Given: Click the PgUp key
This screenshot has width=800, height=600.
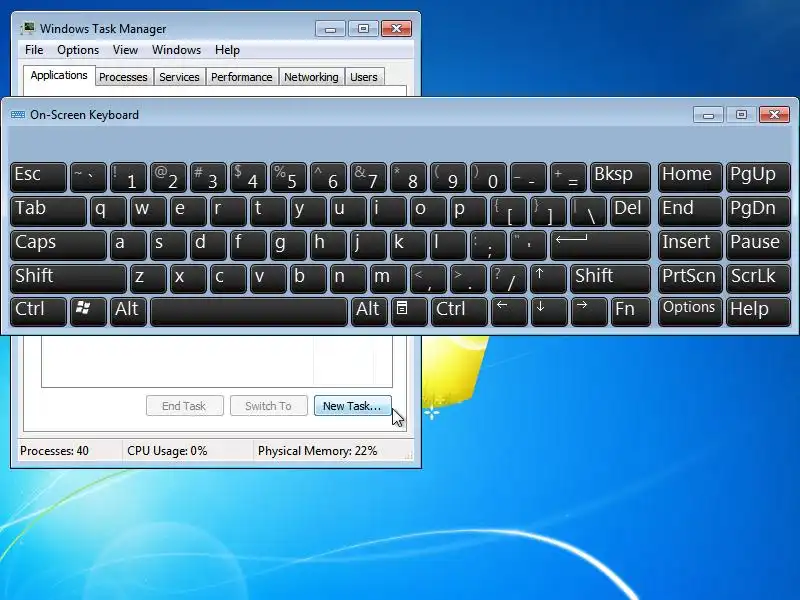Looking at the screenshot, I should point(758,177).
